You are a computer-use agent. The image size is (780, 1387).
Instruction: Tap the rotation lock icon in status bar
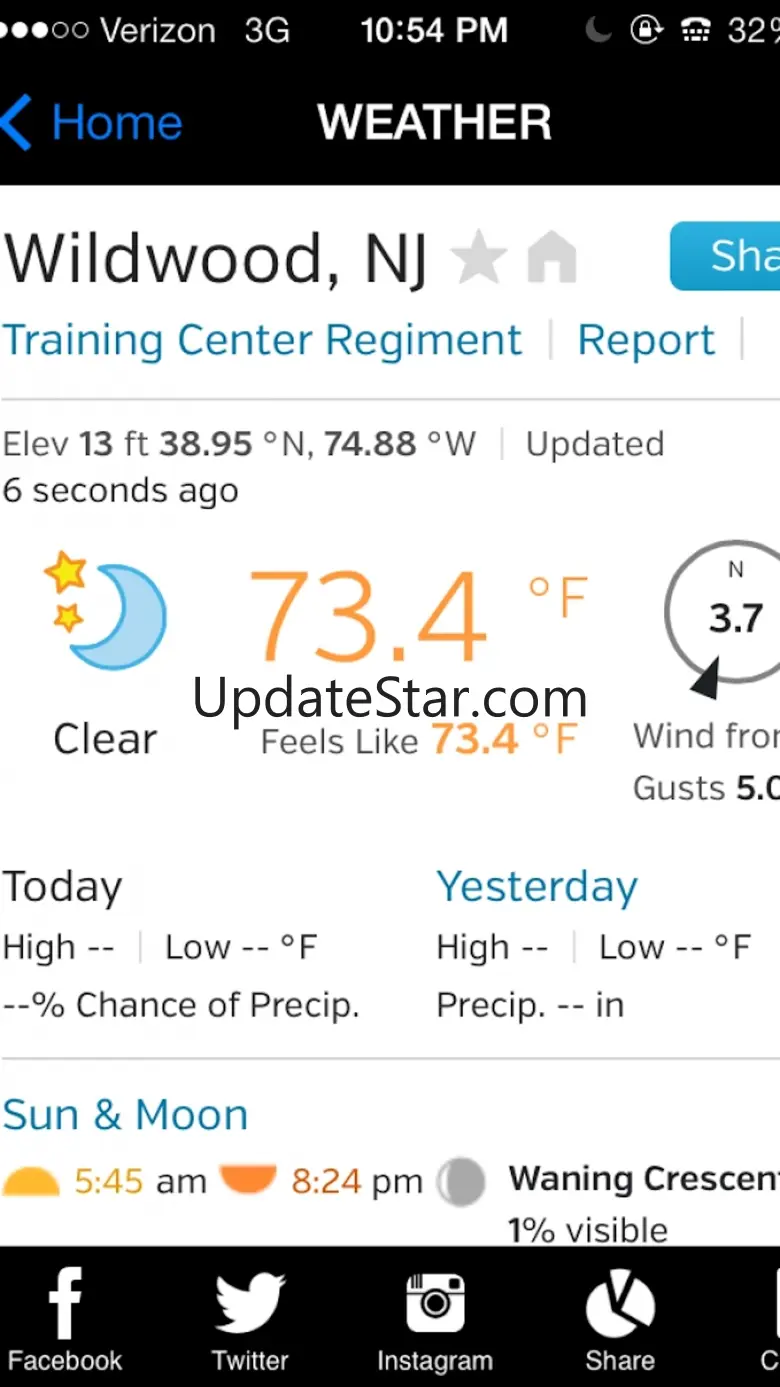point(647,30)
